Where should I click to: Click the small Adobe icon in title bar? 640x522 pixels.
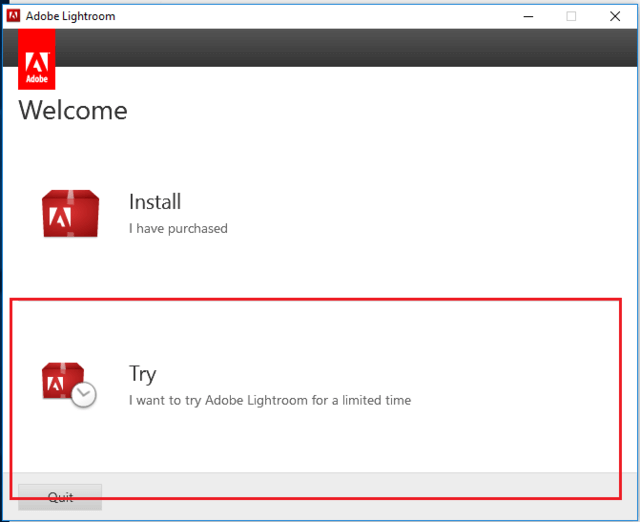[13, 16]
